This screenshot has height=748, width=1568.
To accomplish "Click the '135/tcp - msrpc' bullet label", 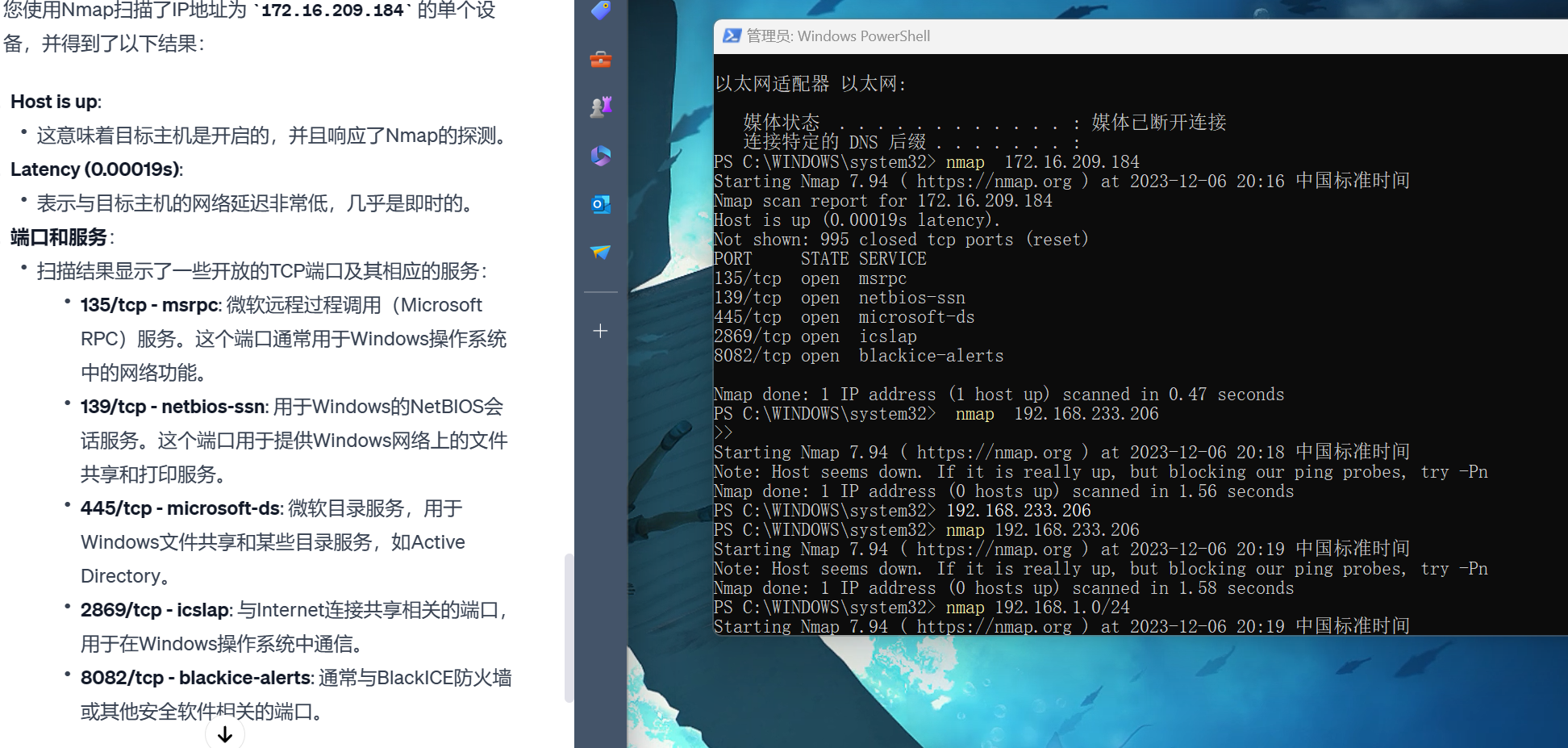I will pyautogui.click(x=150, y=305).
